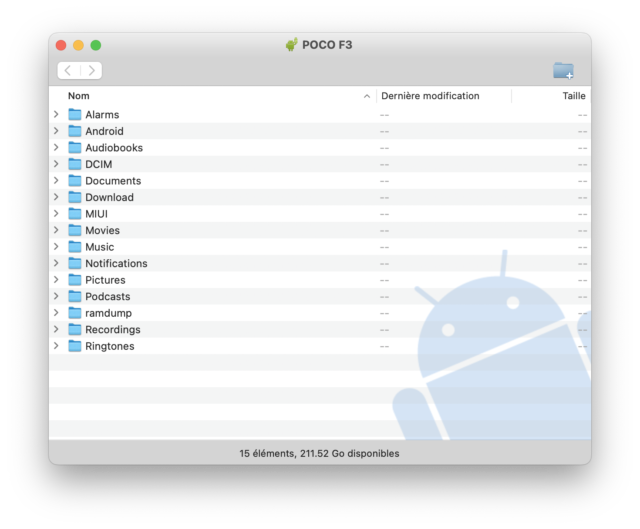Click the Movies folder icon

click(x=75, y=230)
